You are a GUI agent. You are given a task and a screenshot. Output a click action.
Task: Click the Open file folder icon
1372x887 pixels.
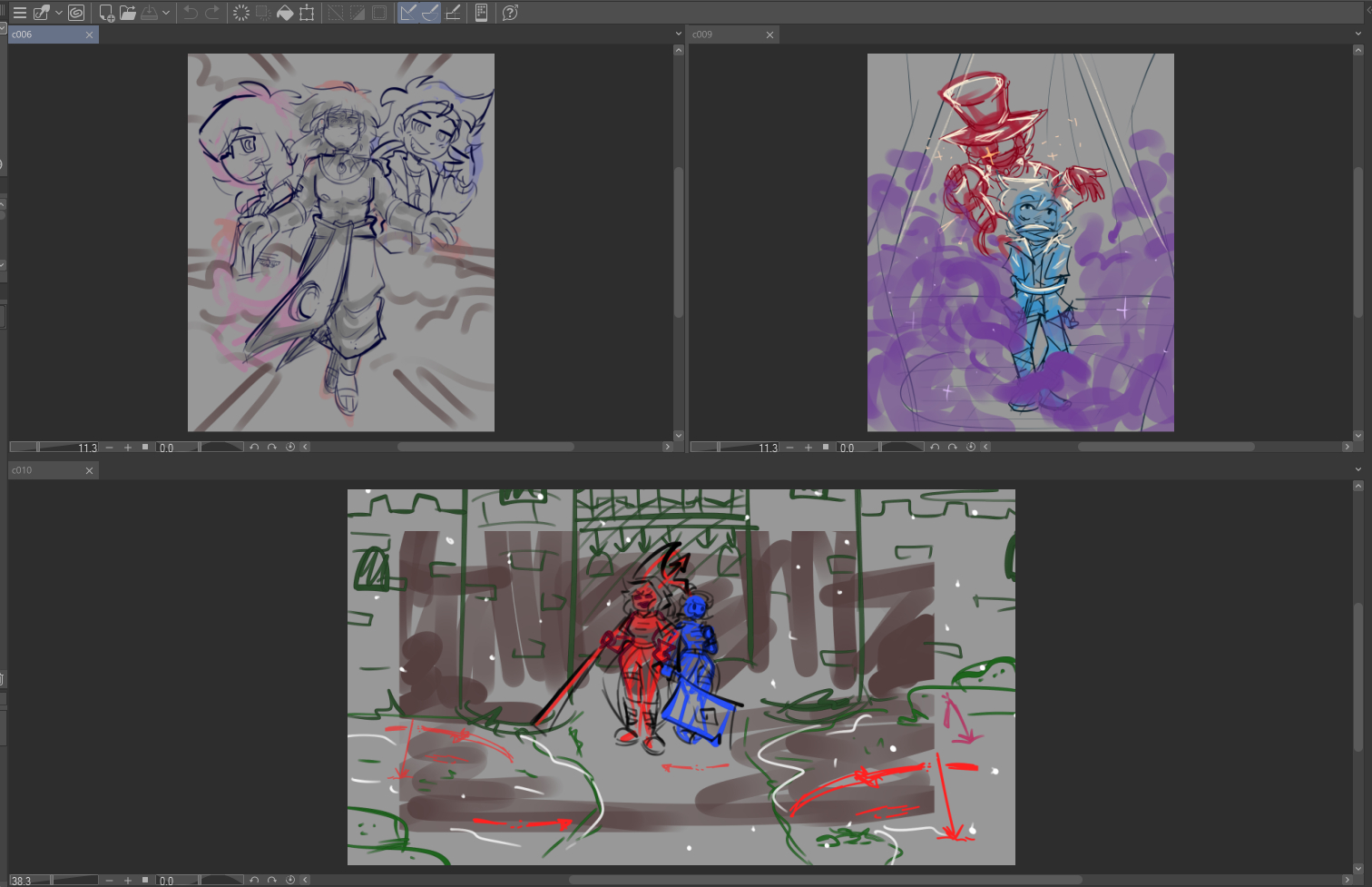[128, 13]
